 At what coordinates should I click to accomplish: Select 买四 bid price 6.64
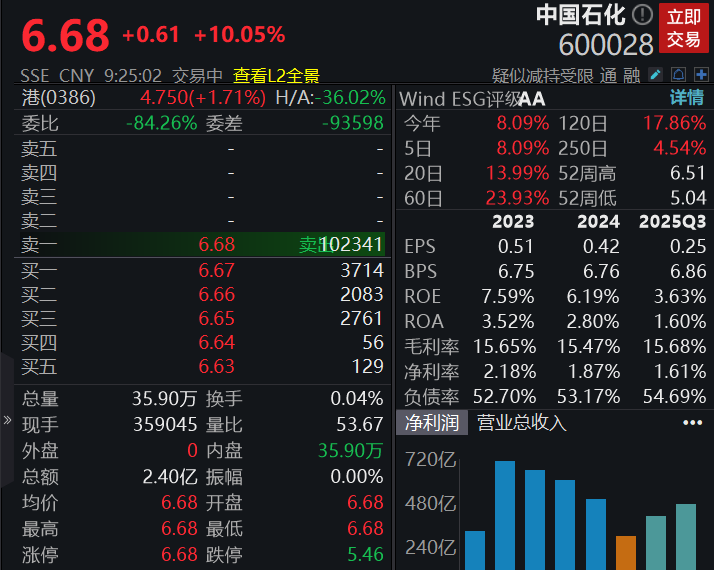coord(217,342)
